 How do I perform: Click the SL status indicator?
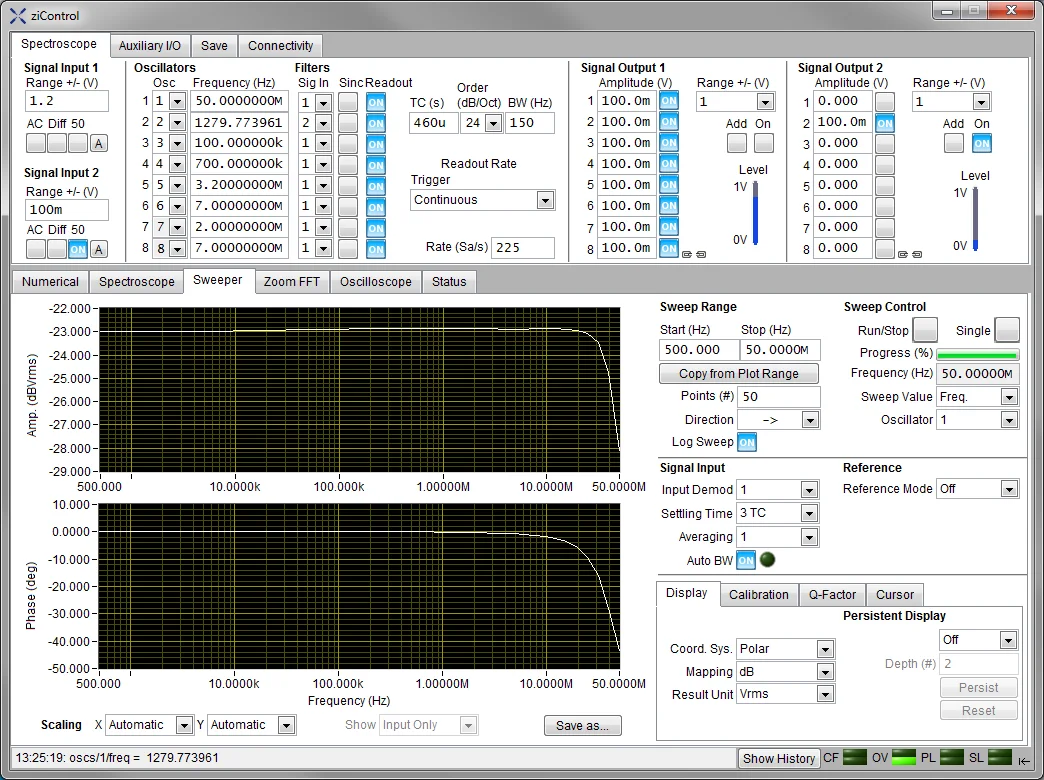[1000, 758]
